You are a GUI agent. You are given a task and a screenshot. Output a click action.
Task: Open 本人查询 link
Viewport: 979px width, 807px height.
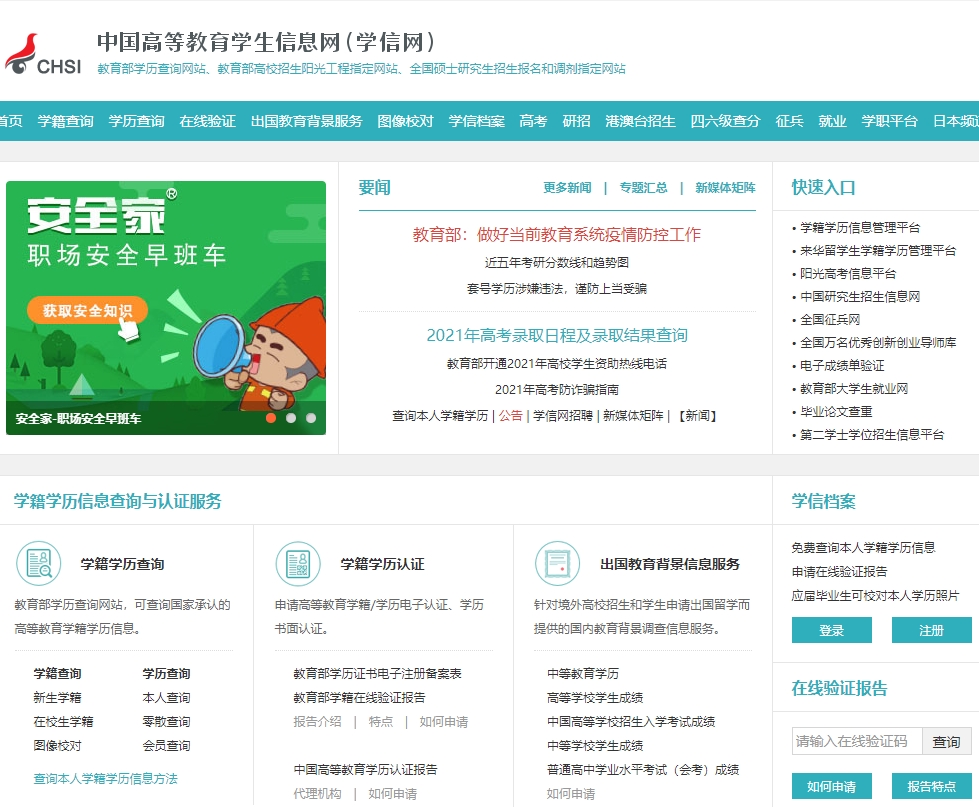[166, 698]
